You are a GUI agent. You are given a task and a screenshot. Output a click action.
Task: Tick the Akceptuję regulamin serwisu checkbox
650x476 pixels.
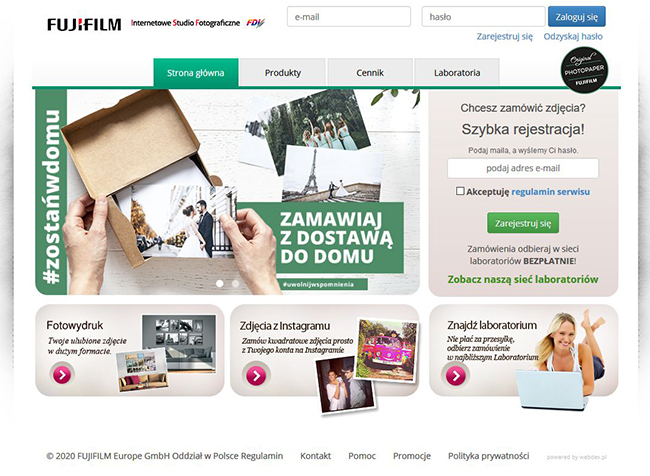pyautogui.click(x=460, y=191)
